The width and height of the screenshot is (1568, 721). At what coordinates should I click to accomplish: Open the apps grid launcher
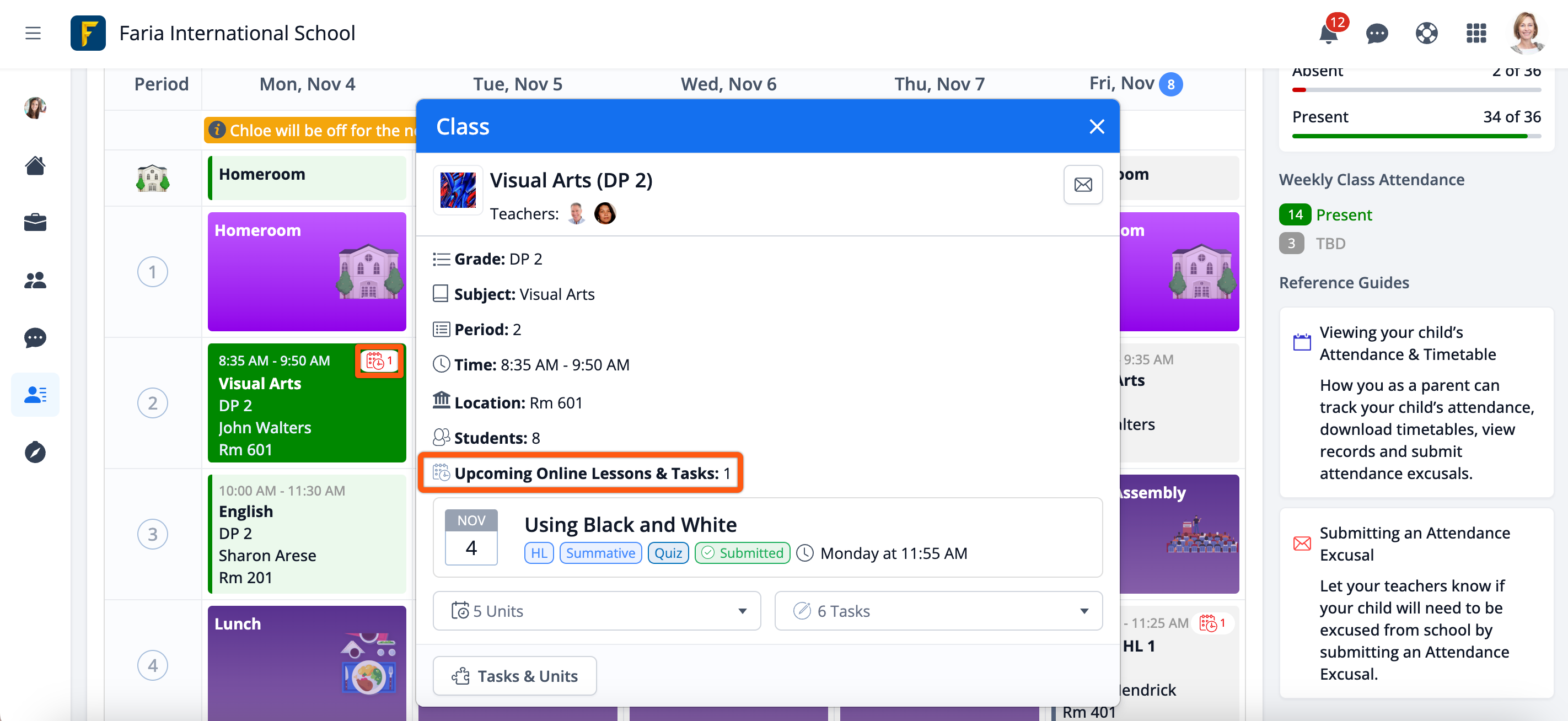point(1476,34)
